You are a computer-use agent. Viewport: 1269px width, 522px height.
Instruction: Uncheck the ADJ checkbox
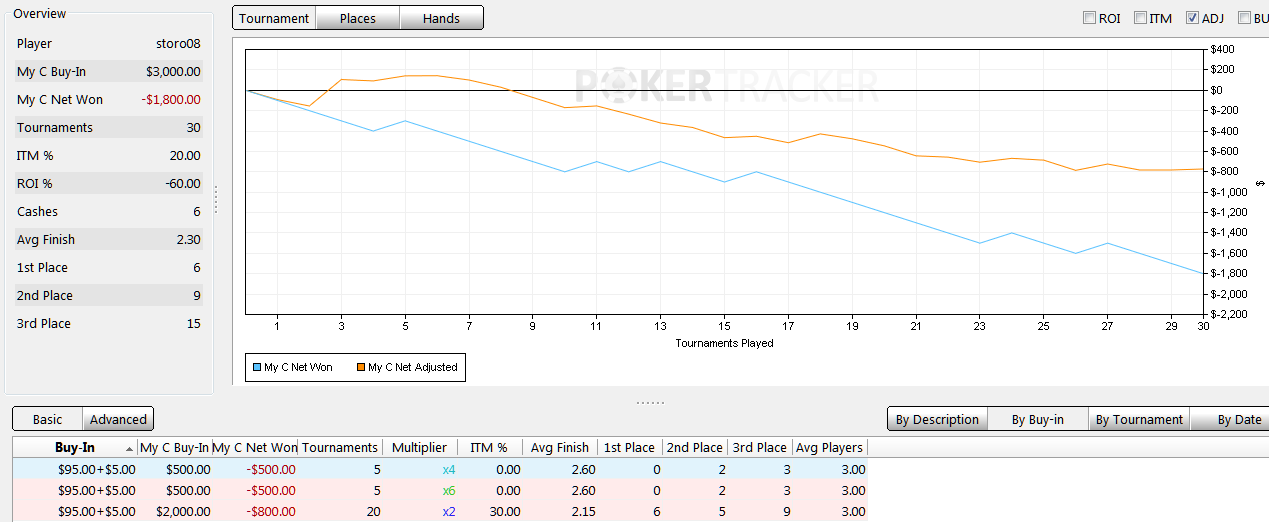[x=1192, y=18]
